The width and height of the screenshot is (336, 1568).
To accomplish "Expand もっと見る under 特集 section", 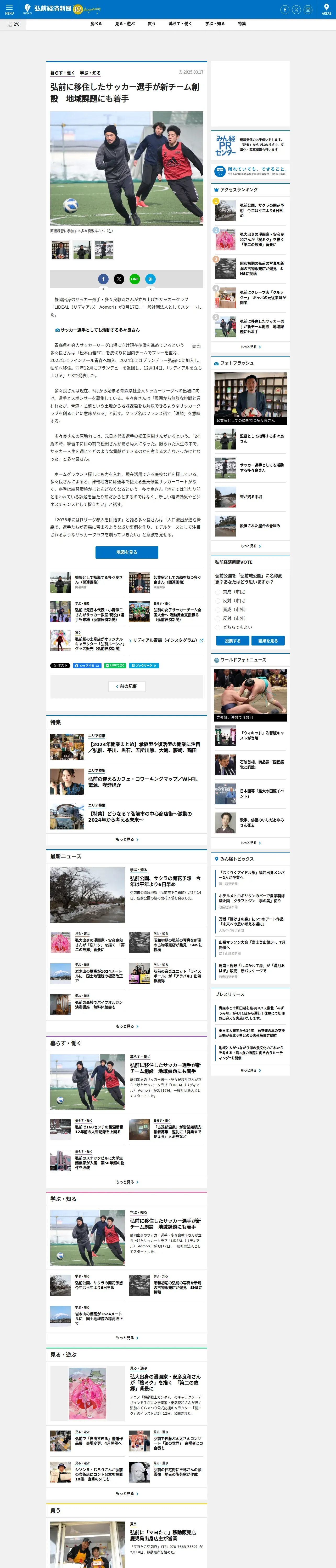I will click(x=127, y=839).
